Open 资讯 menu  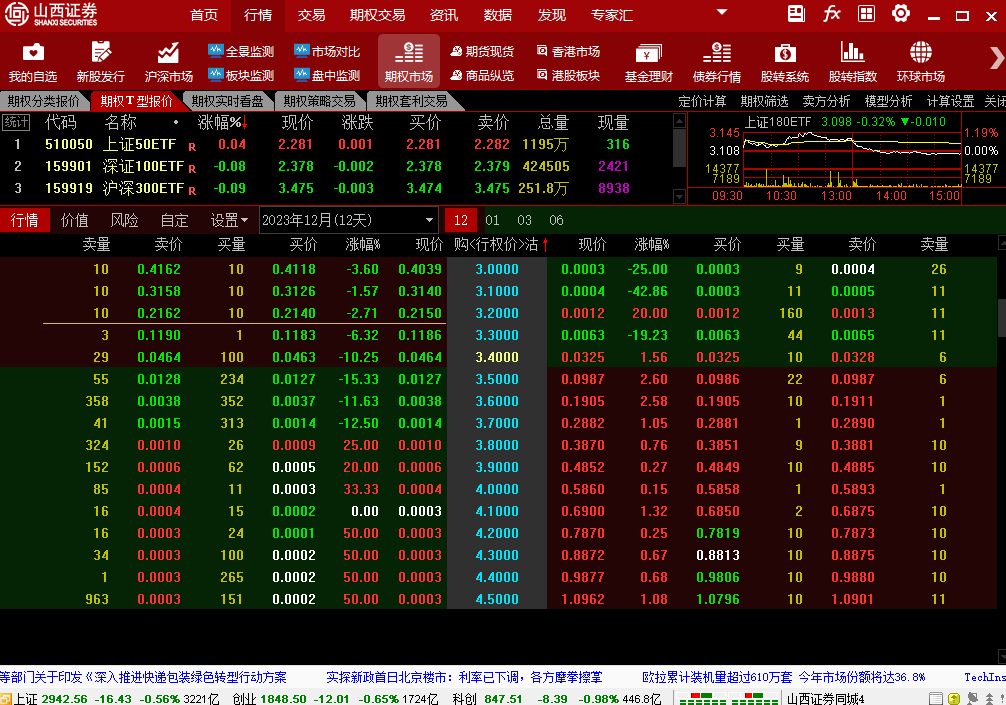tap(444, 15)
